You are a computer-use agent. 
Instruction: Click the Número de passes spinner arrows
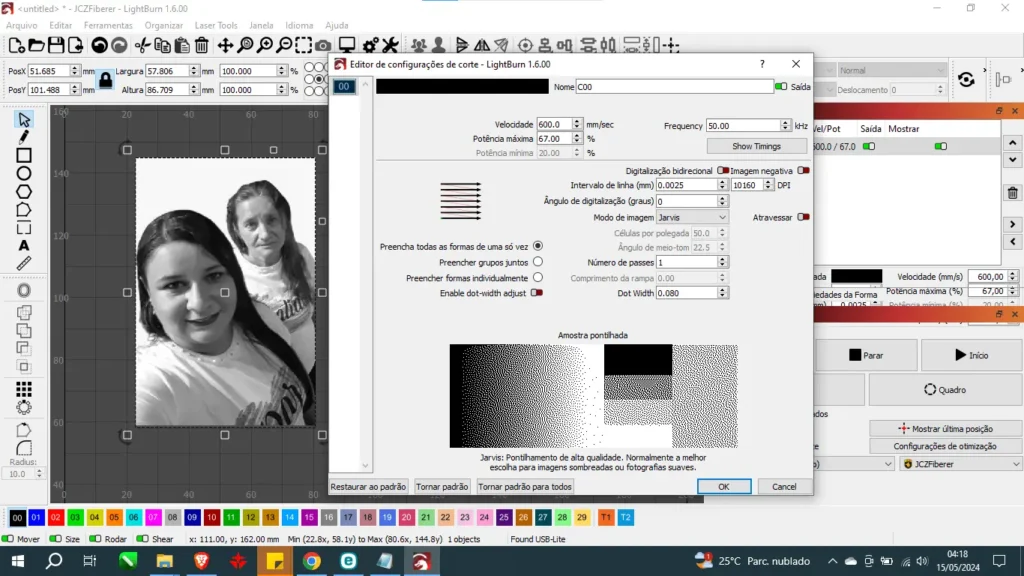pyautogui.click(x=722, y=262)
